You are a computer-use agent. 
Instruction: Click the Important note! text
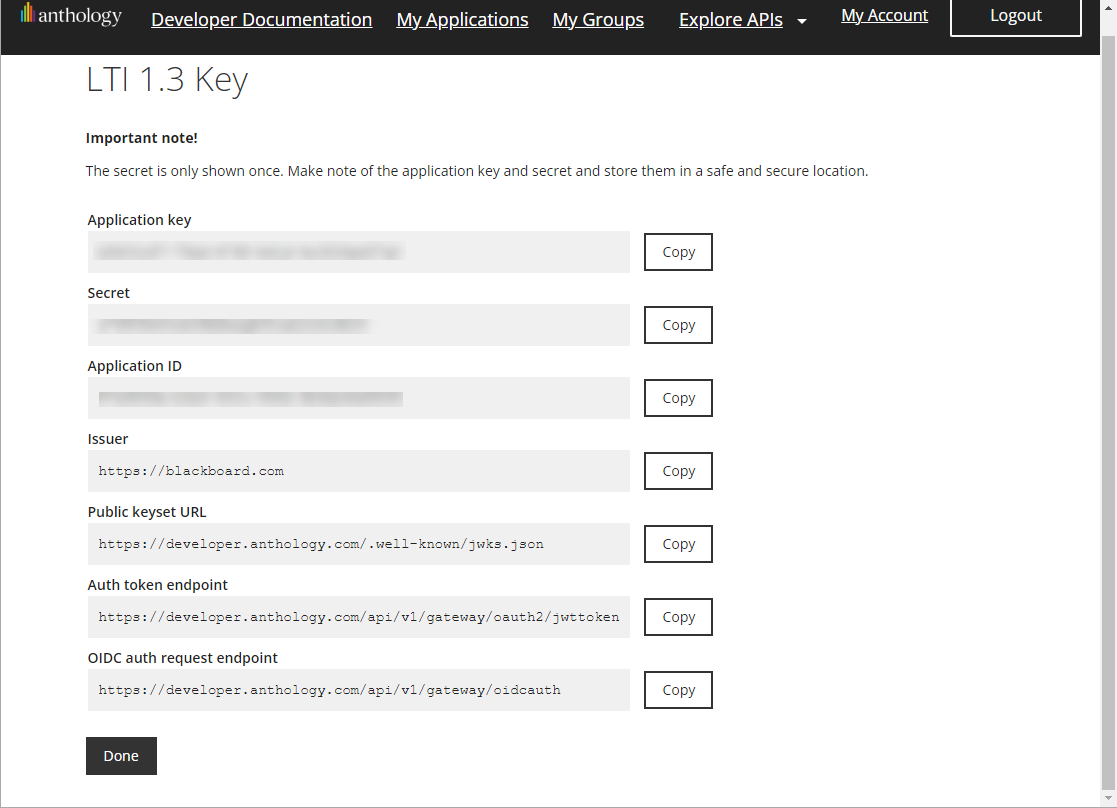142,138
